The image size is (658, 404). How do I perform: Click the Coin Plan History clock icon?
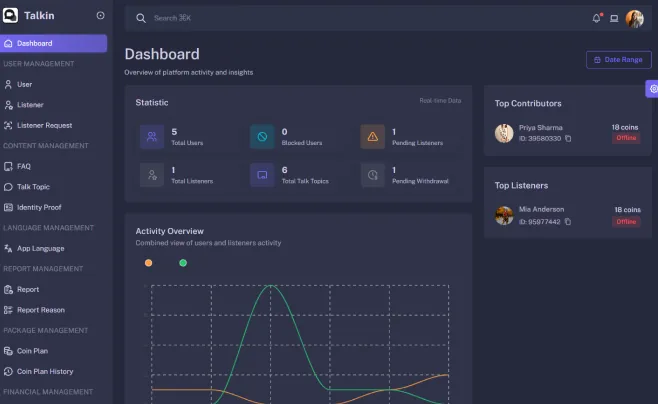[x=8, y=372]
